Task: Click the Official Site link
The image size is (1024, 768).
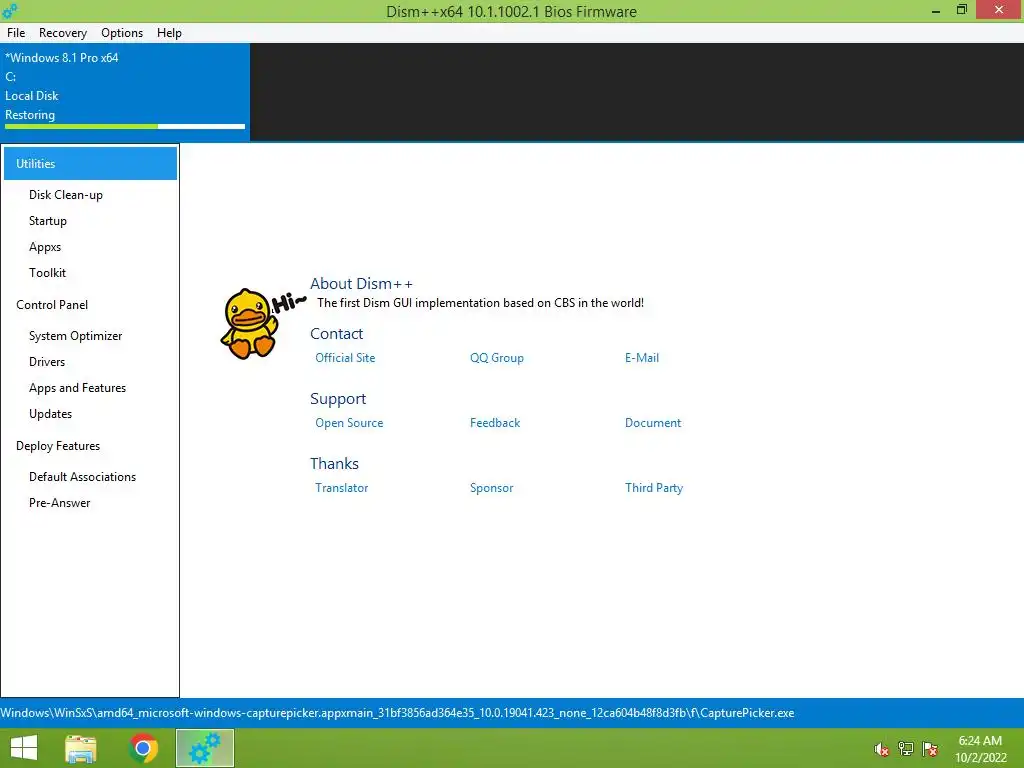Action: click(x=345, y=358)
